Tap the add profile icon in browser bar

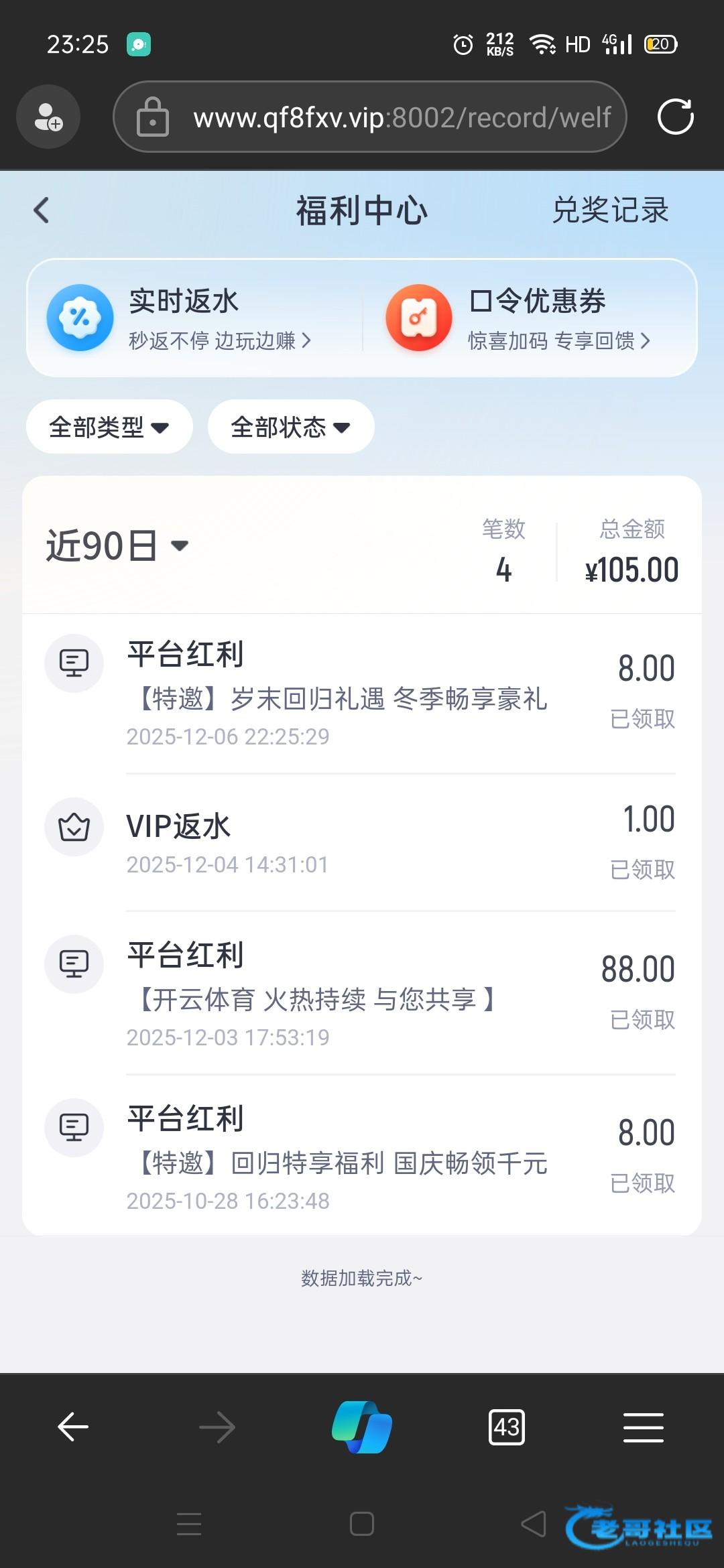[x=48, y=117]
